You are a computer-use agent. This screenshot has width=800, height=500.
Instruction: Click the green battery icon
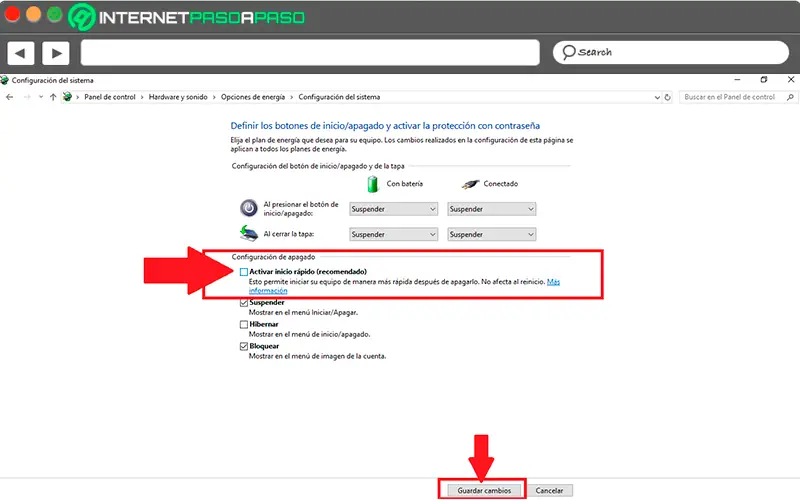tap(373, 184)
